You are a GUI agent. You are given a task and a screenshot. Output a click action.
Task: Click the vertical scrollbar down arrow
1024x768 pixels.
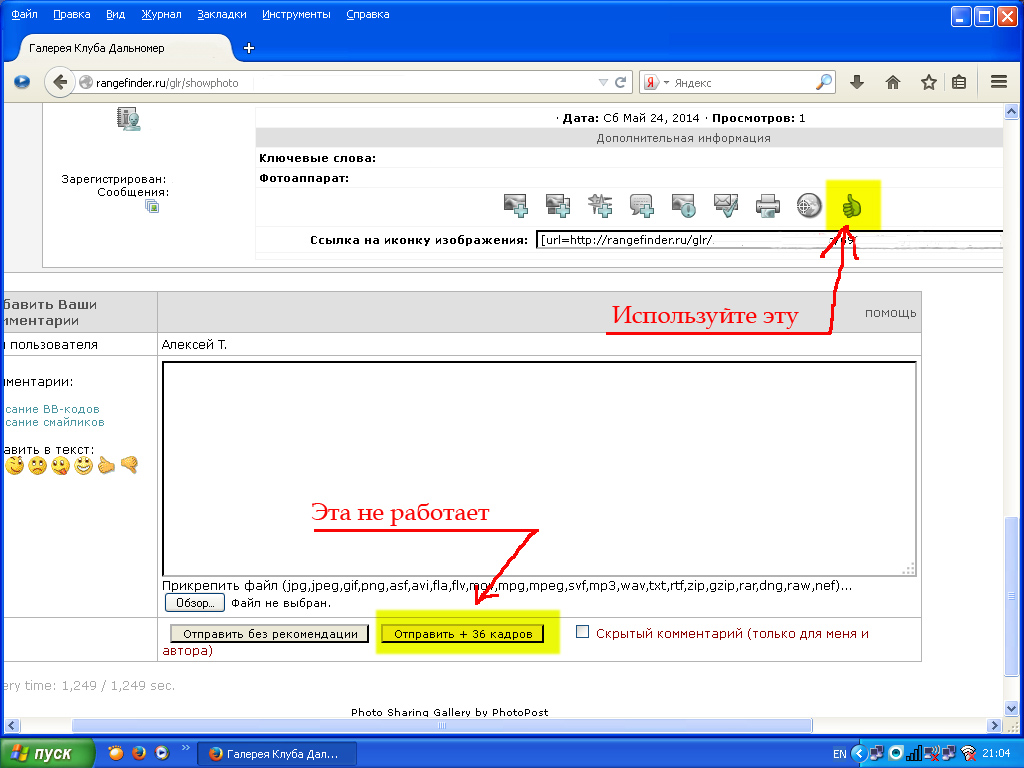pyautogui.click(x=1011, y=708)
